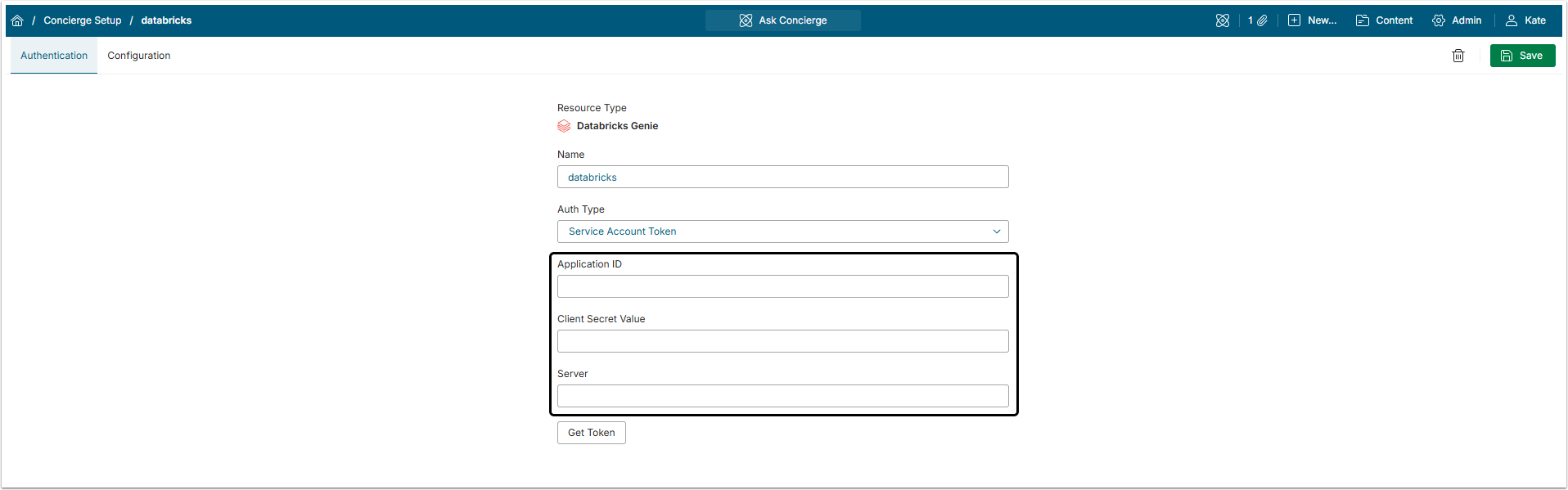Go to the home icon in breadcrumb
The width and height of the screenshot is (1568, 490).
pos(17,20)
